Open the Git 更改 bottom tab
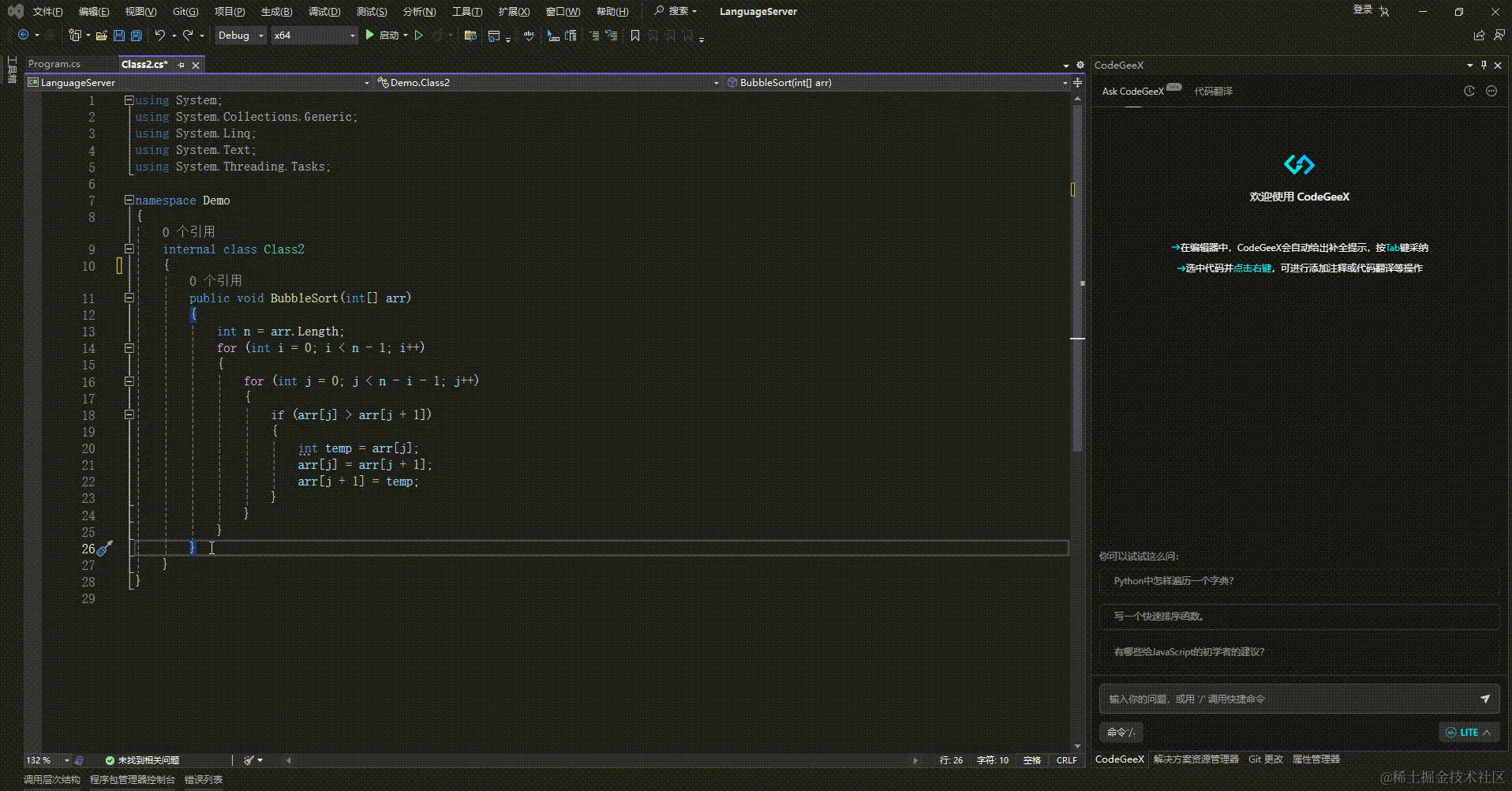1512x791 pixels. click(1265, 759)
